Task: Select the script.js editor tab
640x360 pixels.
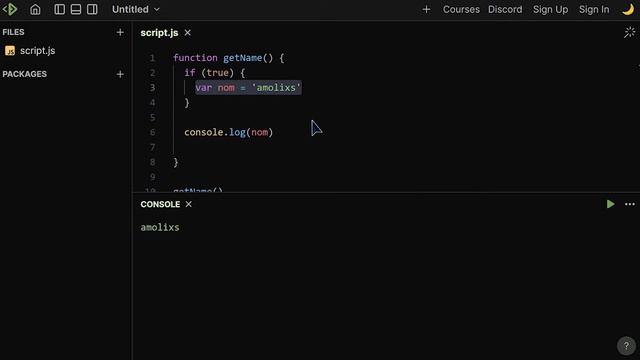Action: tap(159, 33)
